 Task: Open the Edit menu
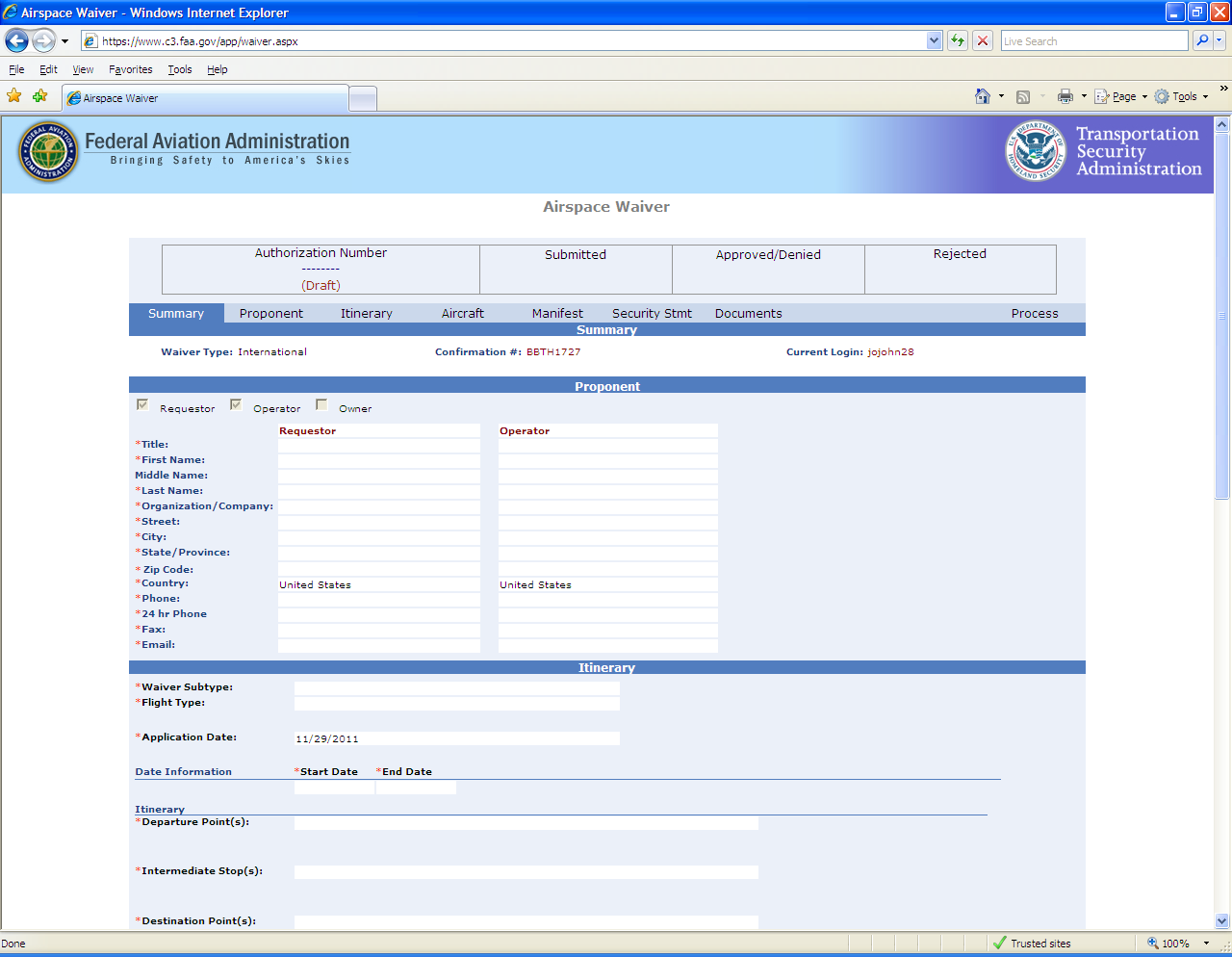point(48,69)
